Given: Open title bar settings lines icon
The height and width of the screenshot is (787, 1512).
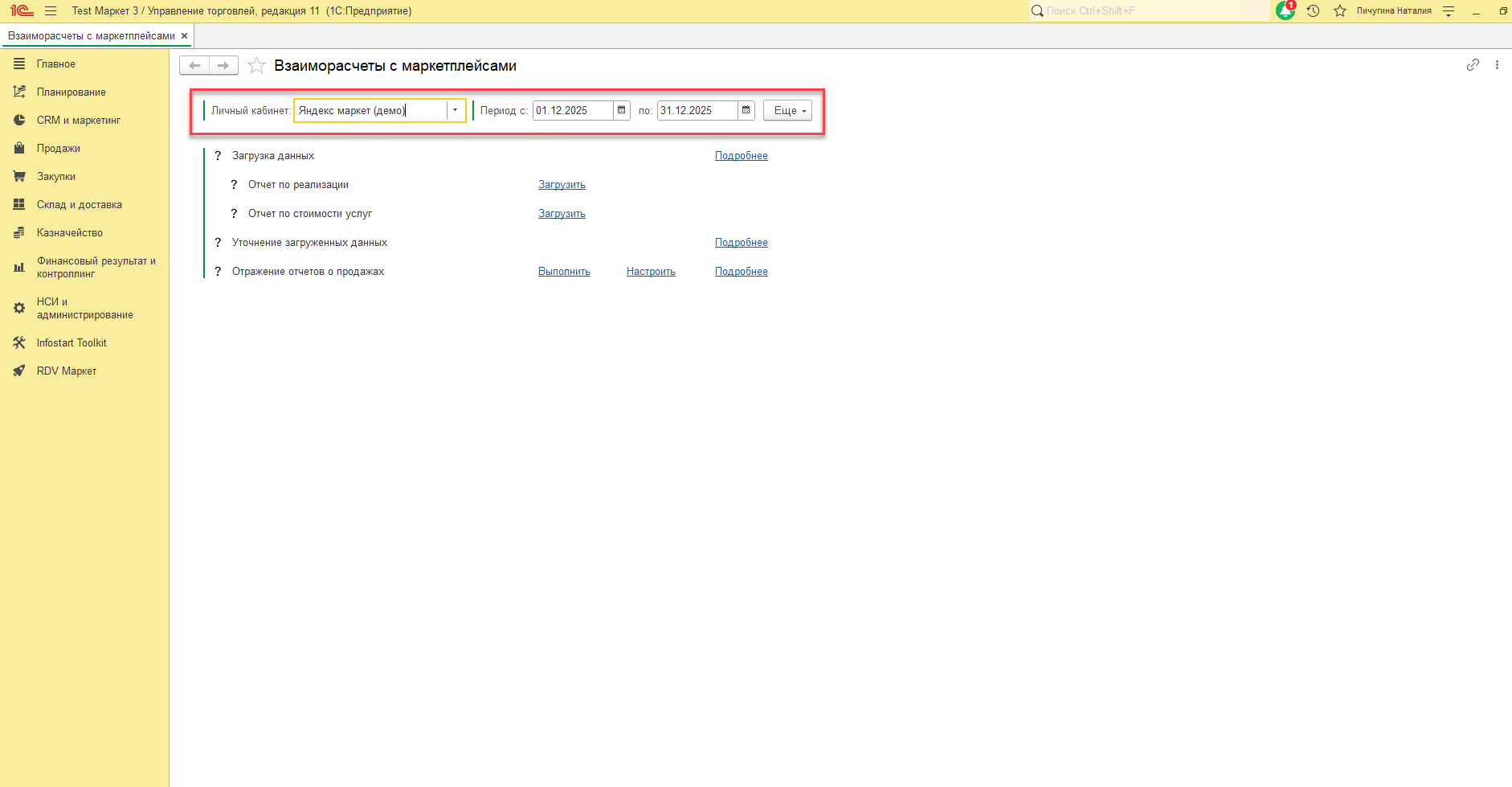Looking at the screenshot, I should click(x=1449, y=11).
